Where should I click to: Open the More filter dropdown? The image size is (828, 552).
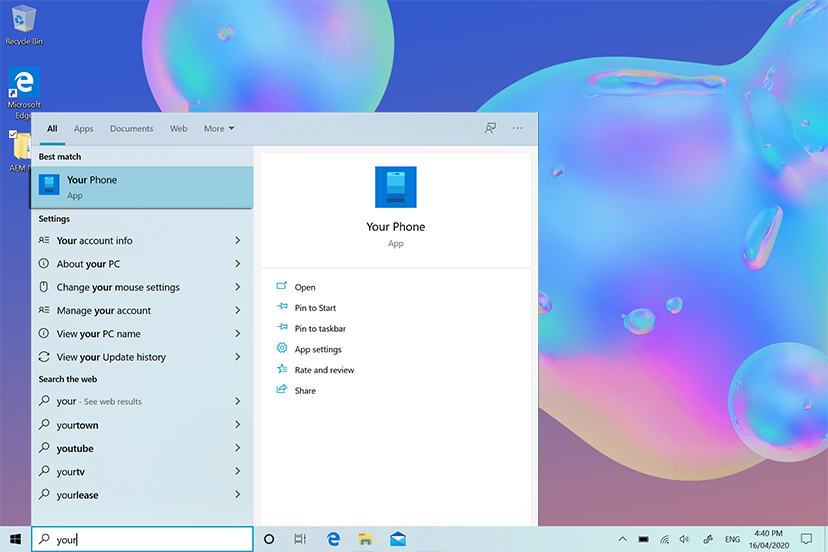[219, 128]
